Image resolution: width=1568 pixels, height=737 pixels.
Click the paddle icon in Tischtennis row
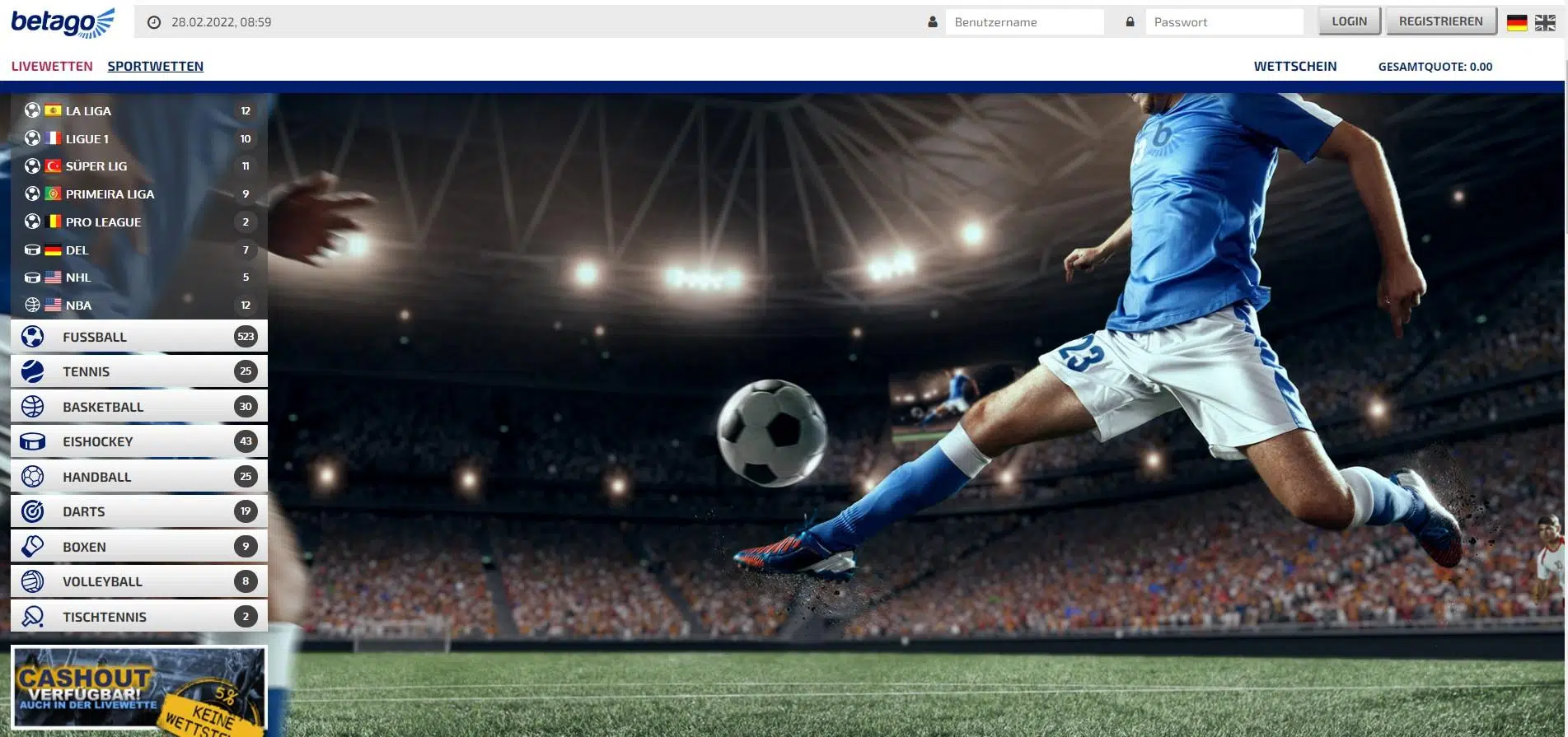(33, 617)
